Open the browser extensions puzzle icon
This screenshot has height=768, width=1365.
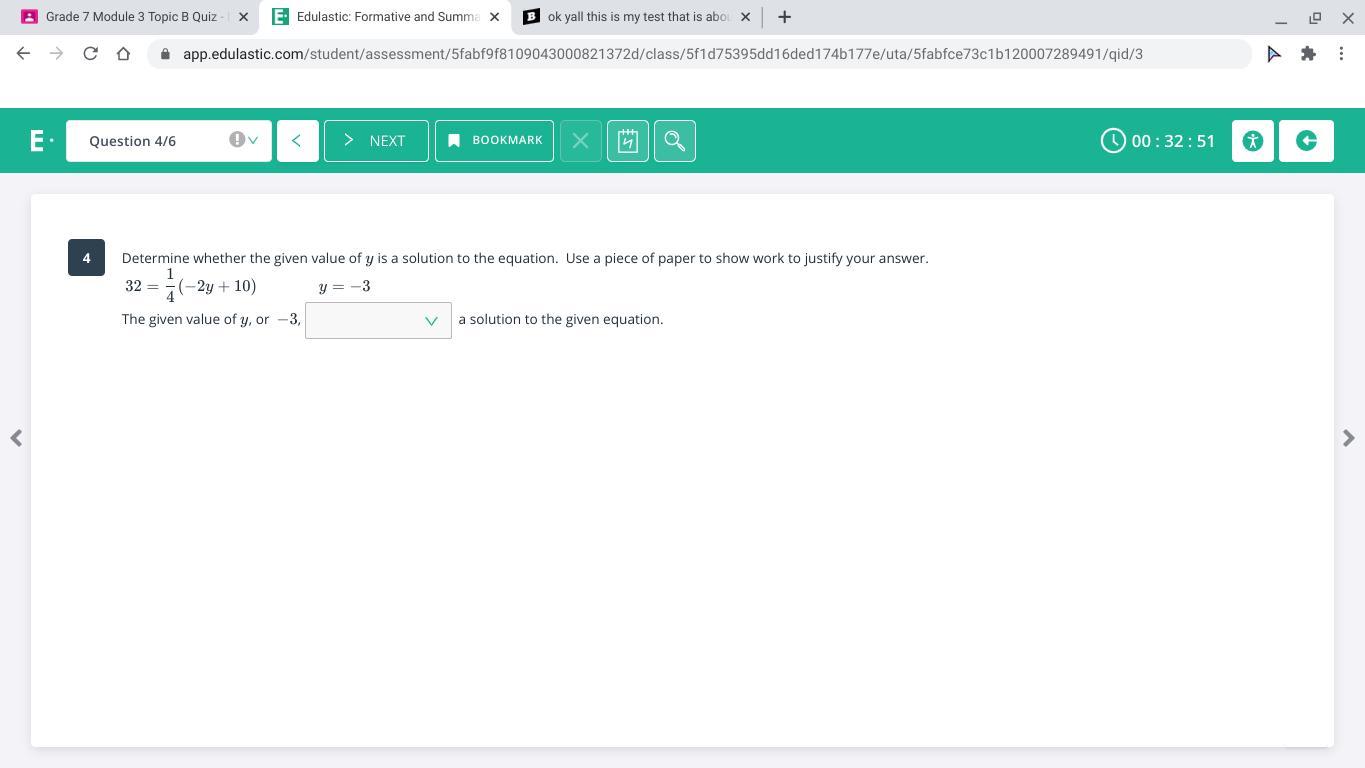pos(1308,54)
